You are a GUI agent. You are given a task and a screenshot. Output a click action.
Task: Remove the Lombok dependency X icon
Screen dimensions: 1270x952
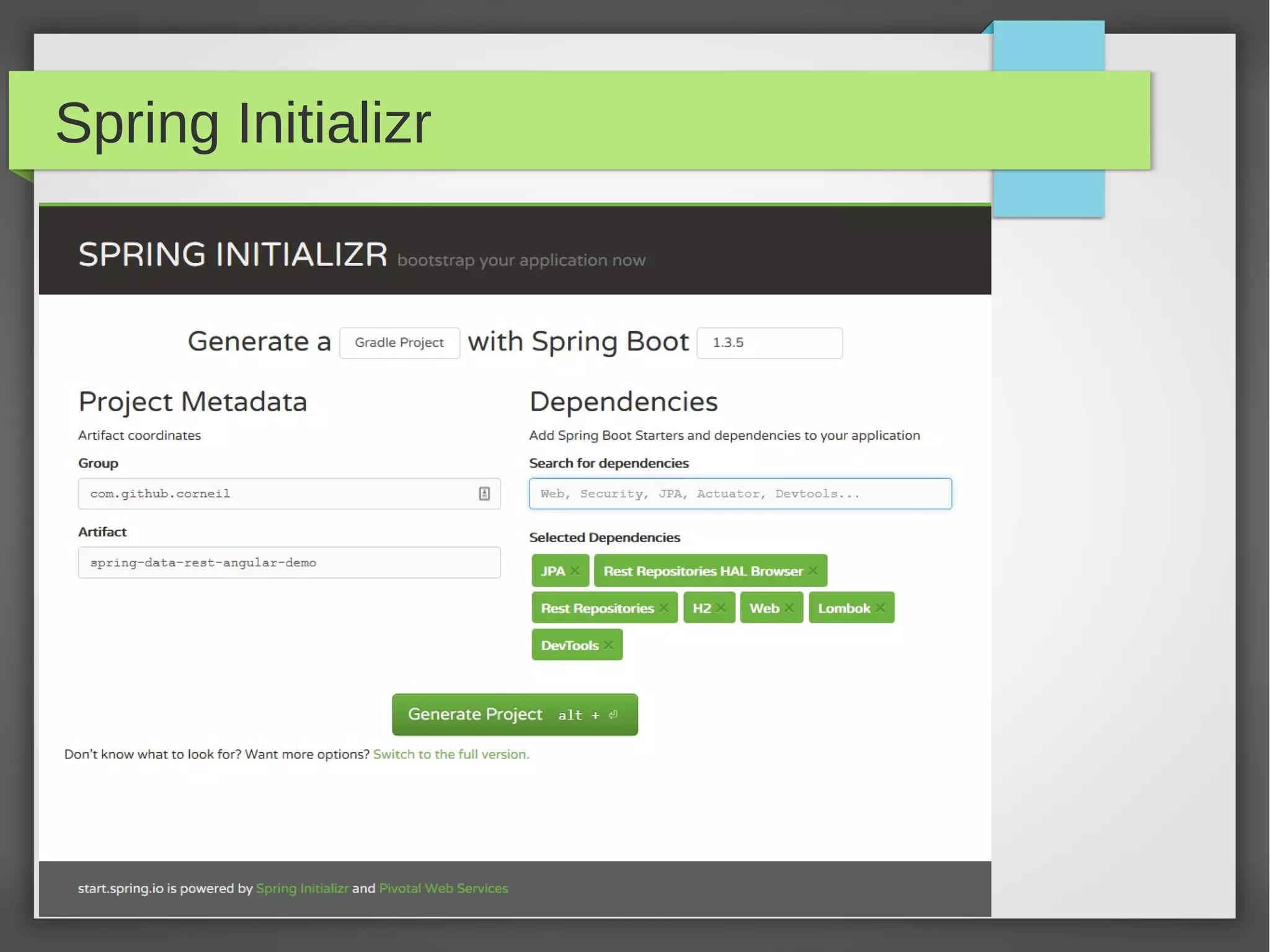click(x=880, y=608)
